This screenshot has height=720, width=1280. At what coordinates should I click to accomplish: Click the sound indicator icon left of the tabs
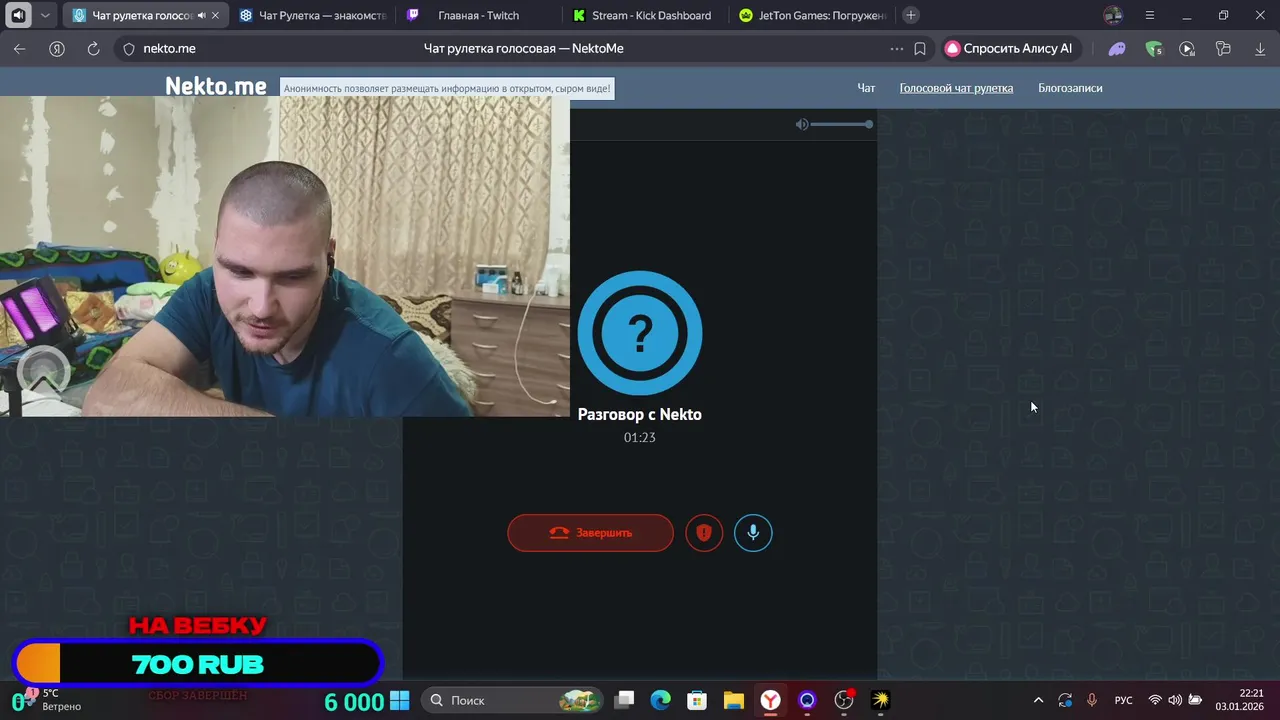pyautogui.click(x=18, y=15)
